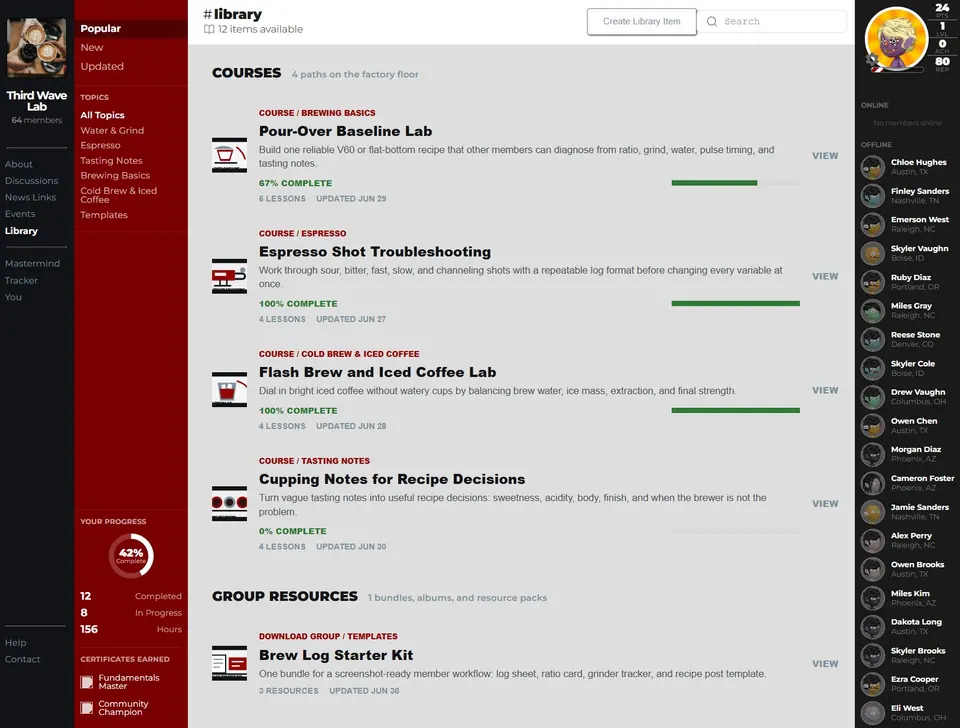
Task: Click Finley Sanders's avatar
Action: 872,196
